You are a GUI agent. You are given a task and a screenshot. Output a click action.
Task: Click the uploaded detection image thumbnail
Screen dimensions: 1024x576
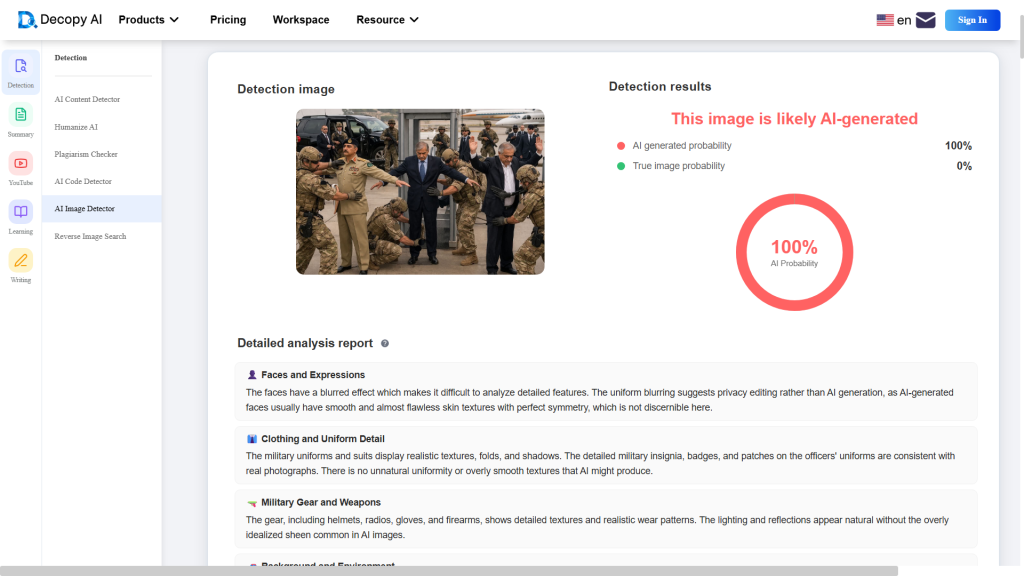tap(420, 191)
